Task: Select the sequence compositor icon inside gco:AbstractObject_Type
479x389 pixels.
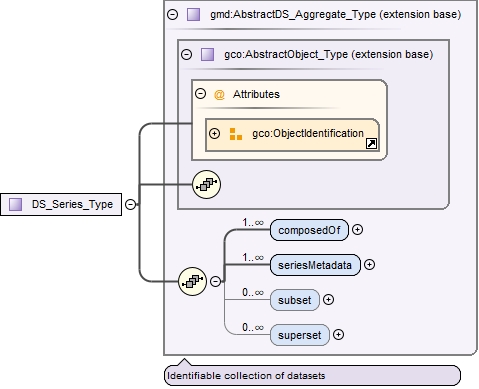Action: (x=206, y=184)
